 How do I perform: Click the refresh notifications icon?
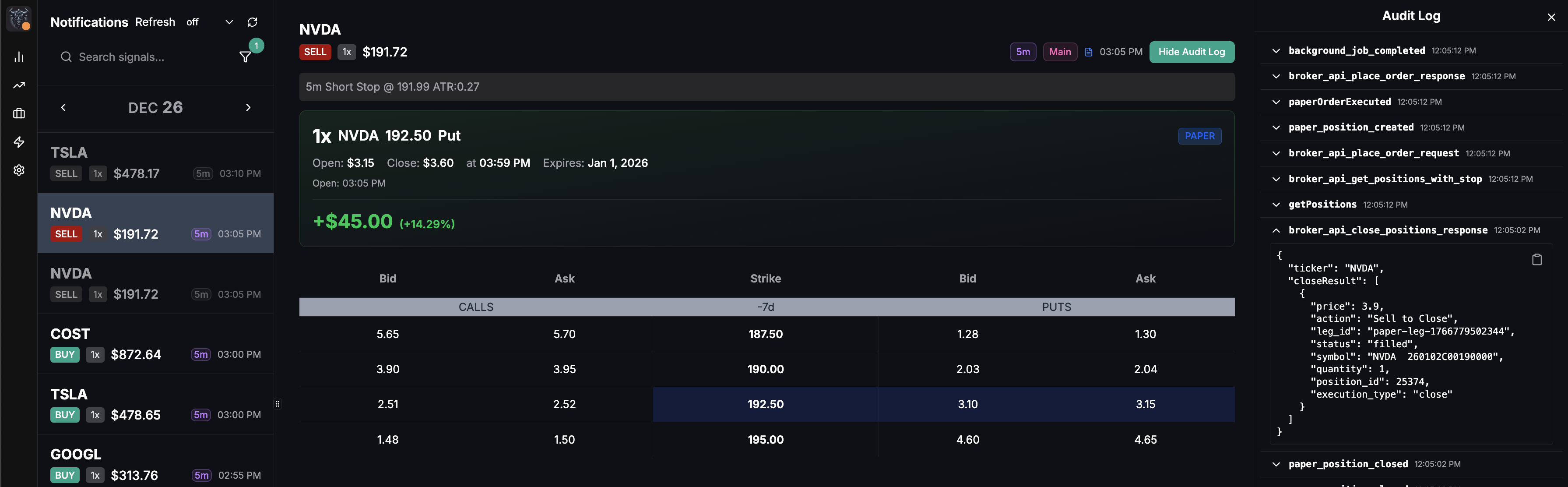(x=252, y=22)
